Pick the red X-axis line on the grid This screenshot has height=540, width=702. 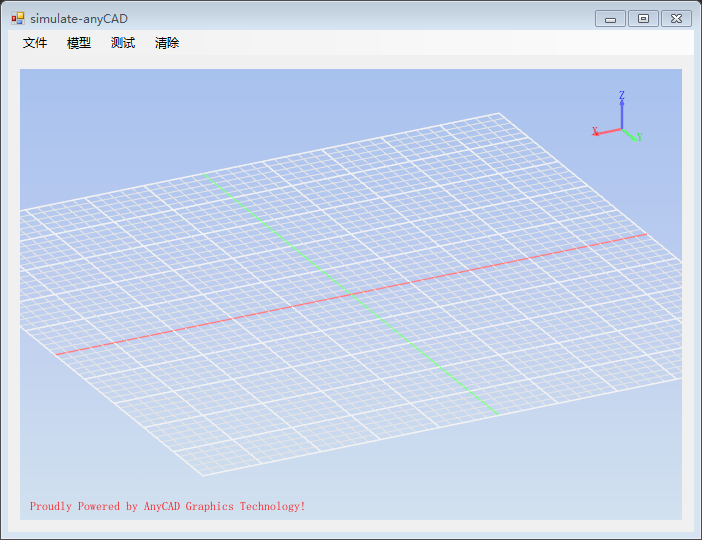(200, 324)
